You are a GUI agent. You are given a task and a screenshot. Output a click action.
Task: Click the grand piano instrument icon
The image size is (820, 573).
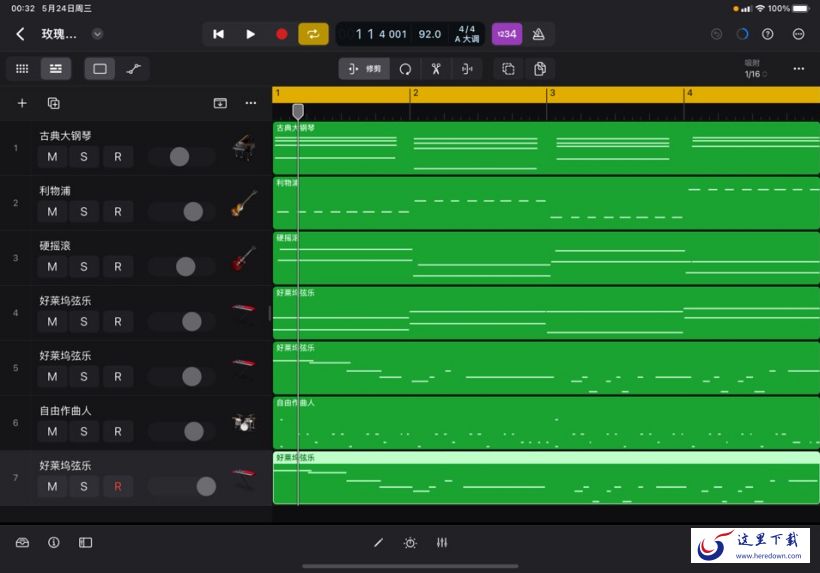click(244, 148)
